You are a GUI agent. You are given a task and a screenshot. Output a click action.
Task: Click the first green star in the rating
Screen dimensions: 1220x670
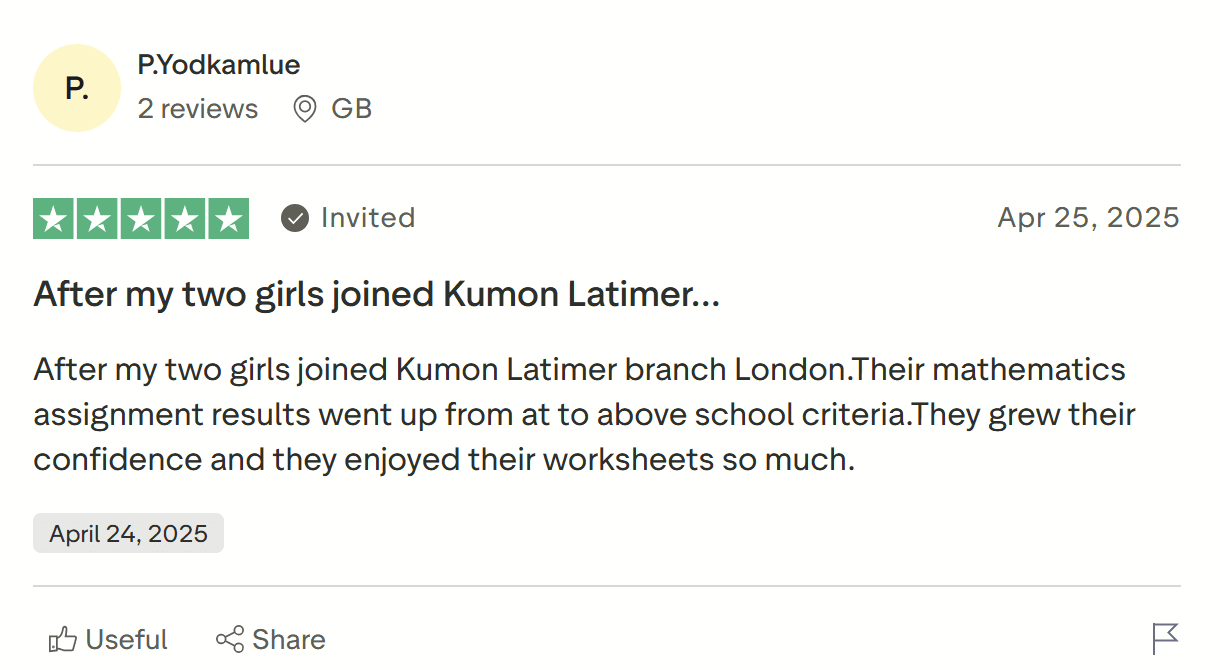(x=52, y=217)
